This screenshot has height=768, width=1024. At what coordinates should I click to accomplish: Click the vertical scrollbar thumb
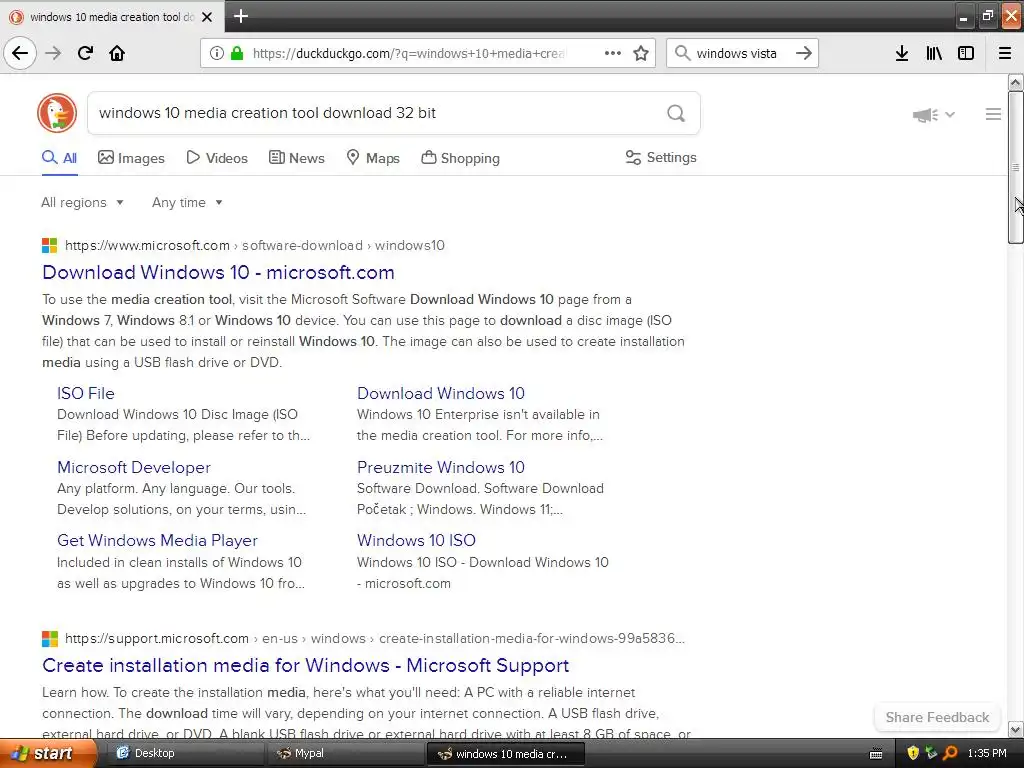[1015, 167]
